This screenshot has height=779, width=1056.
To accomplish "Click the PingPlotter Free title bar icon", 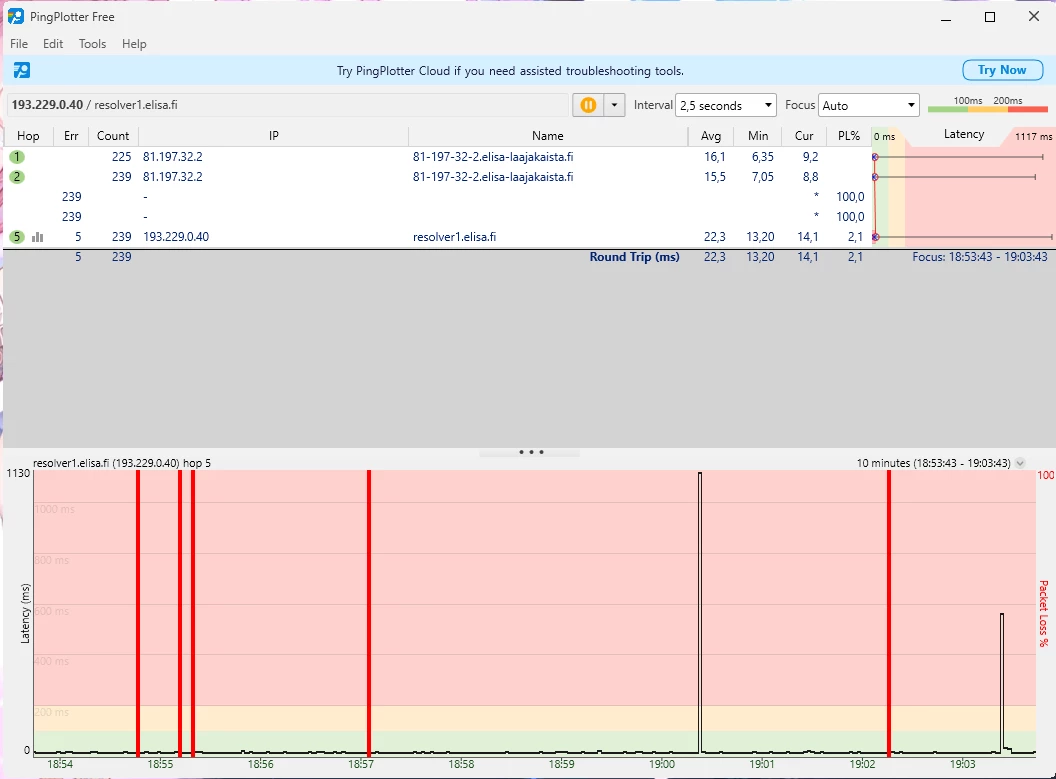I will click(15, 16).
